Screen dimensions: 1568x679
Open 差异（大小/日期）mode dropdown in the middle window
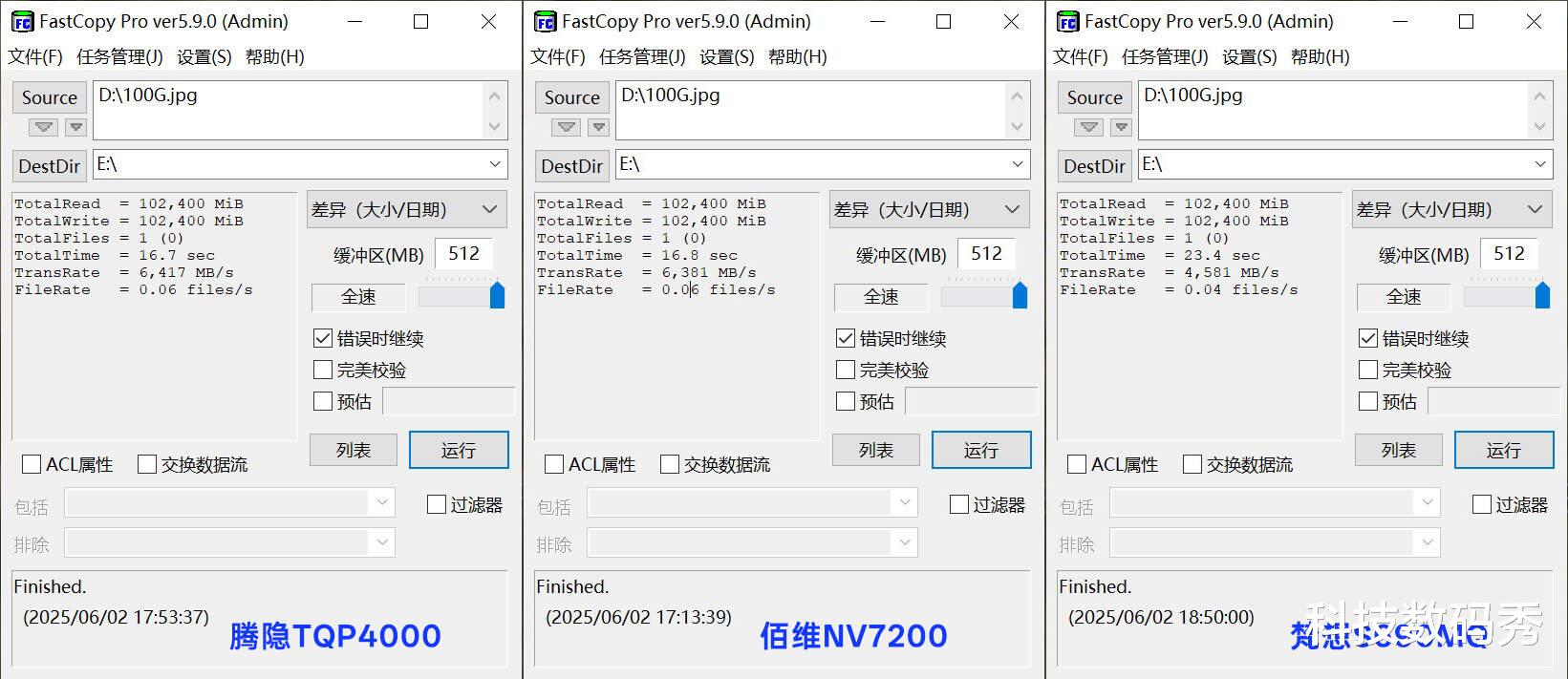930,209
